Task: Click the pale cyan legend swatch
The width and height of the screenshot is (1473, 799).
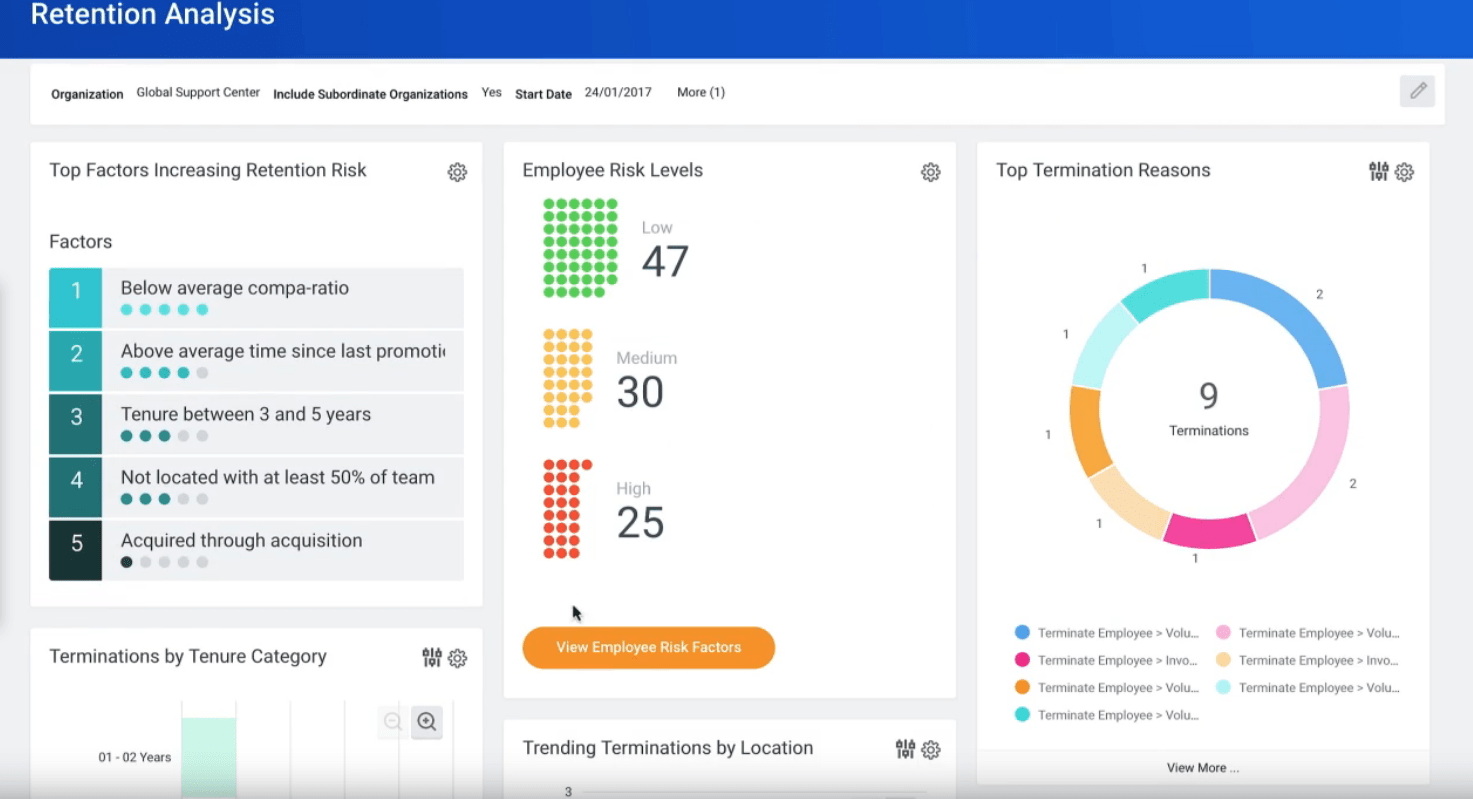Action: [1223, 687]
